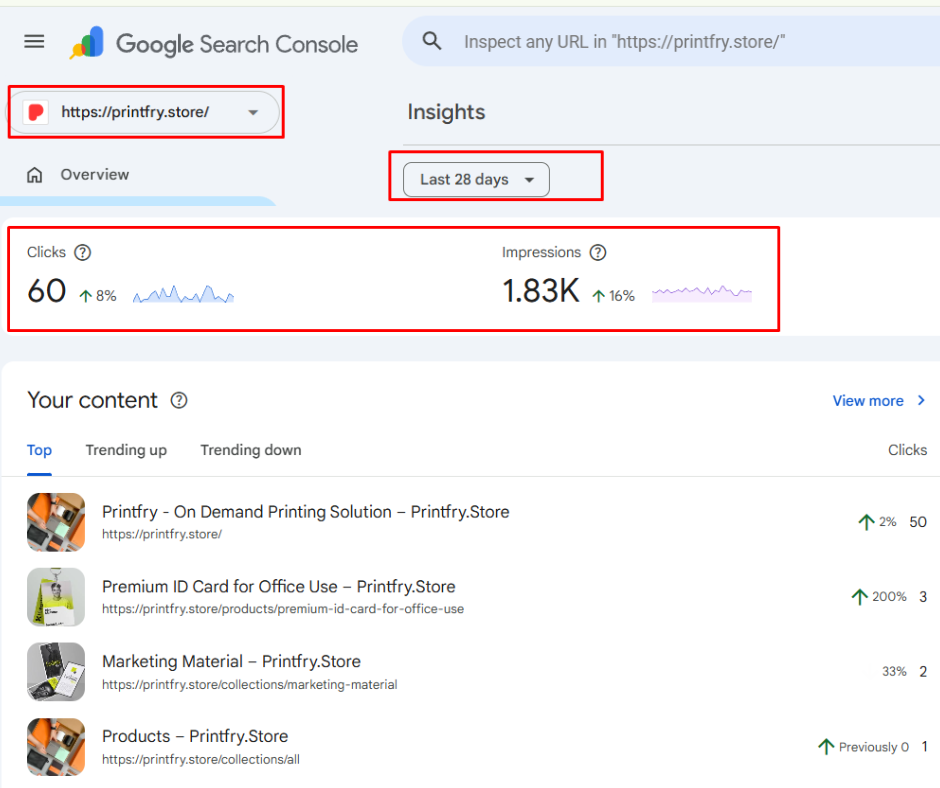Switch to the Trending down tab
940x788 pixels.
[x=250, y=450]
